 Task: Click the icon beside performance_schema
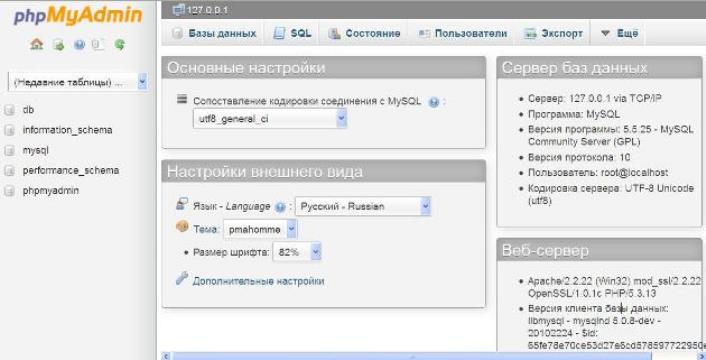9,171
